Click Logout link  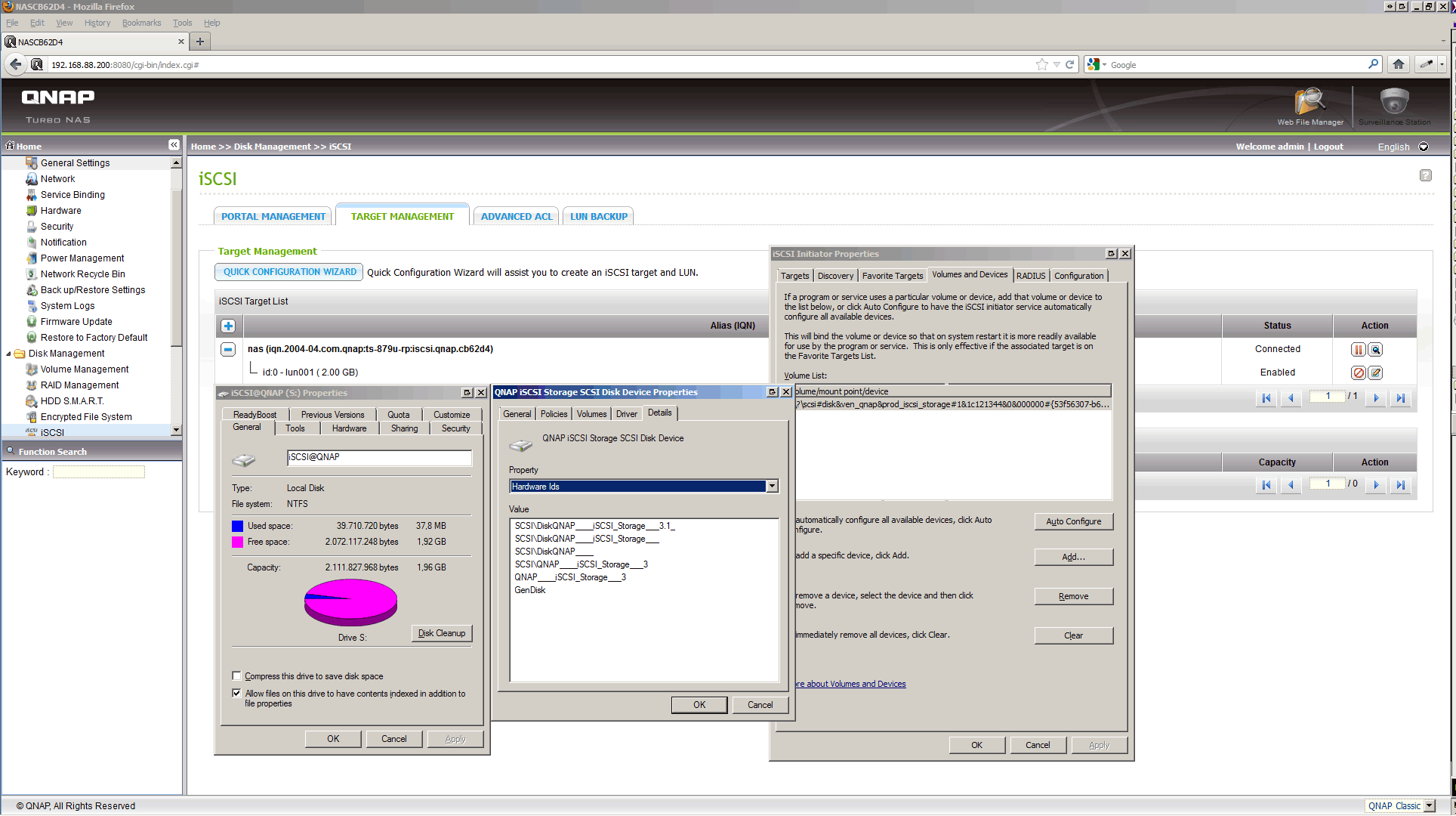[1328, 147]
